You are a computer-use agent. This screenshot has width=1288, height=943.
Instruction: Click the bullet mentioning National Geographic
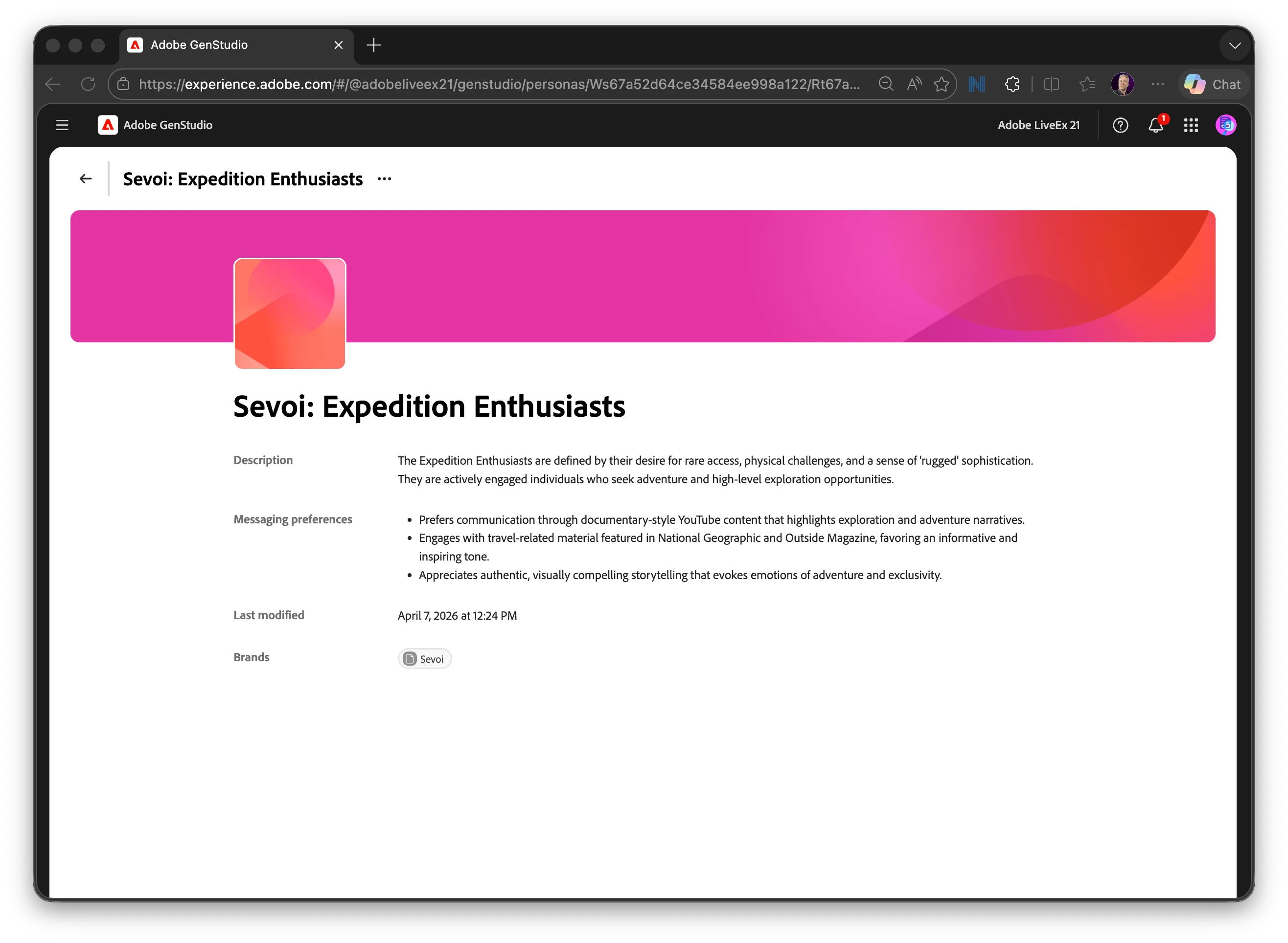coord(718,547)
